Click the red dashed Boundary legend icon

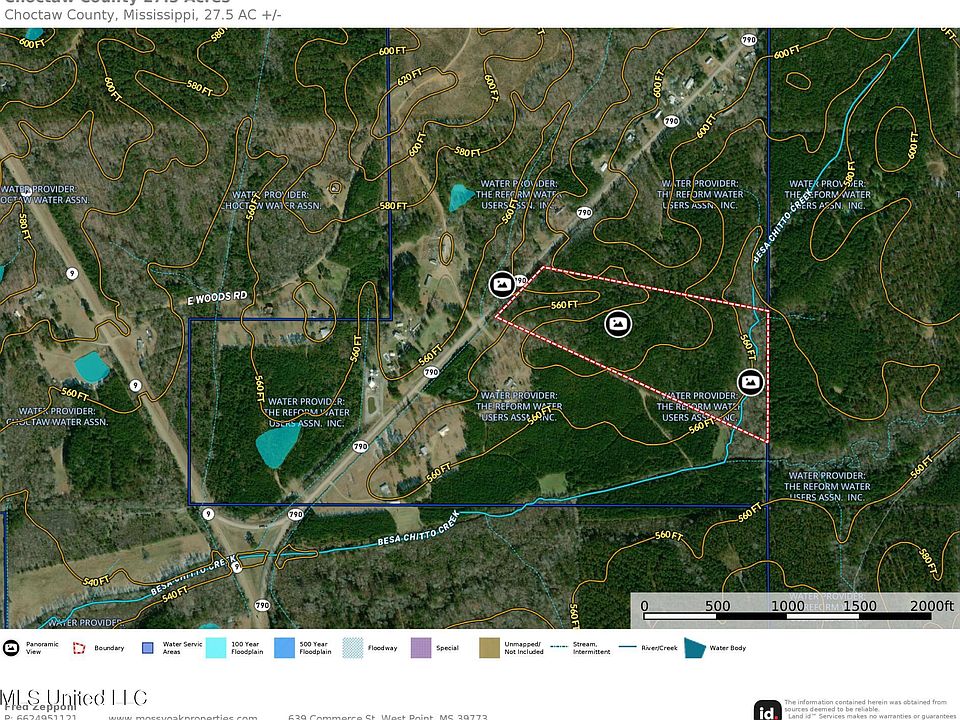click(78, 648)
